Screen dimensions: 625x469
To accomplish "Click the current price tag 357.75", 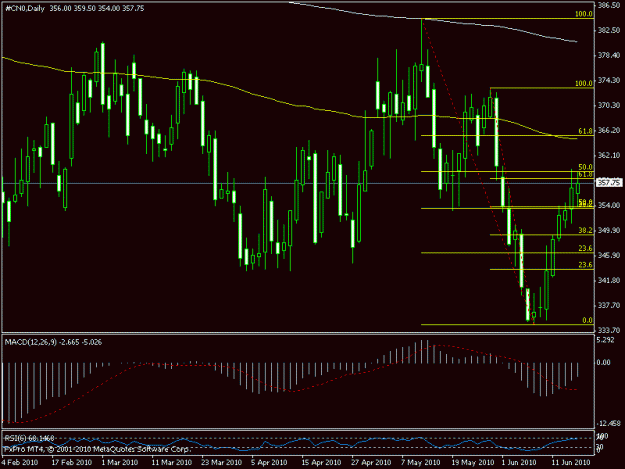I will (609, 182).
